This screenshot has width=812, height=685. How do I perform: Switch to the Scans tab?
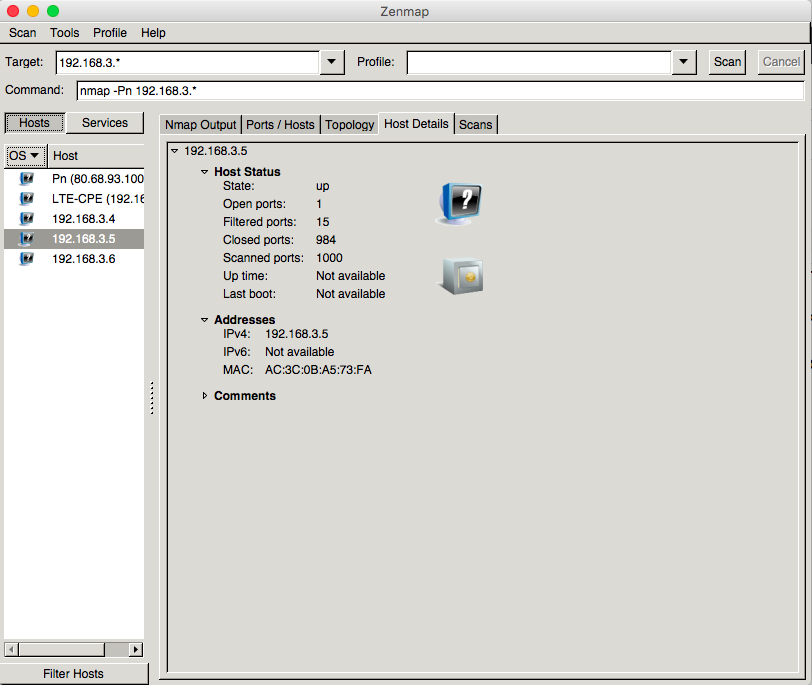tap(475, 125)
